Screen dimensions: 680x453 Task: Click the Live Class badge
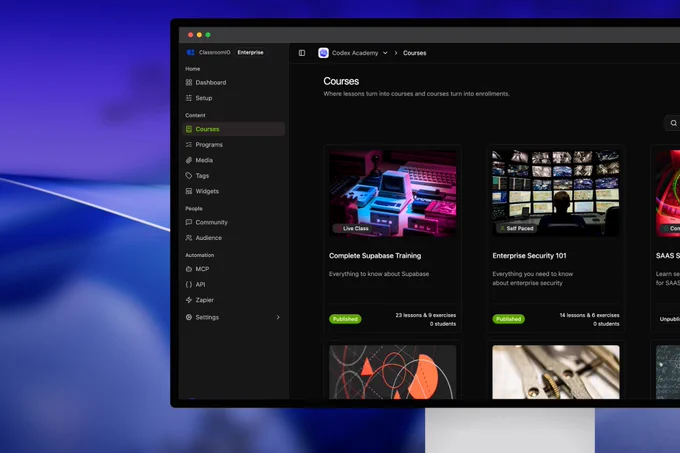click(352, 228)
